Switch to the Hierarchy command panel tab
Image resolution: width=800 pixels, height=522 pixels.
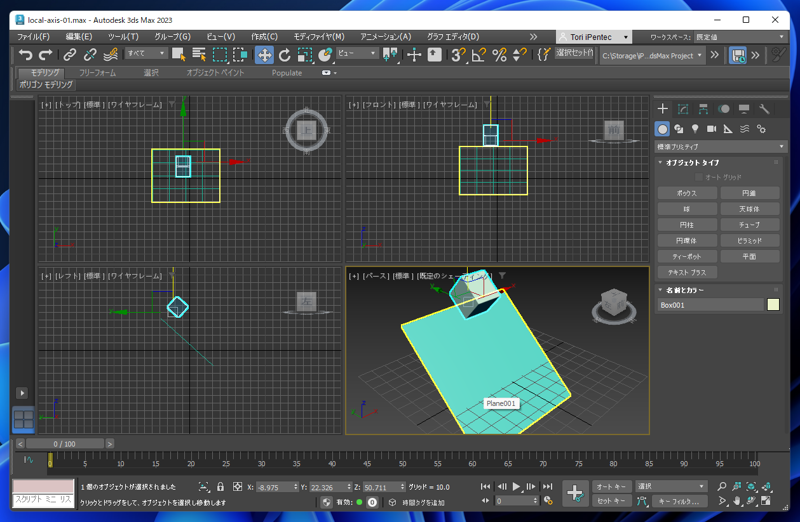pos(703,109)
